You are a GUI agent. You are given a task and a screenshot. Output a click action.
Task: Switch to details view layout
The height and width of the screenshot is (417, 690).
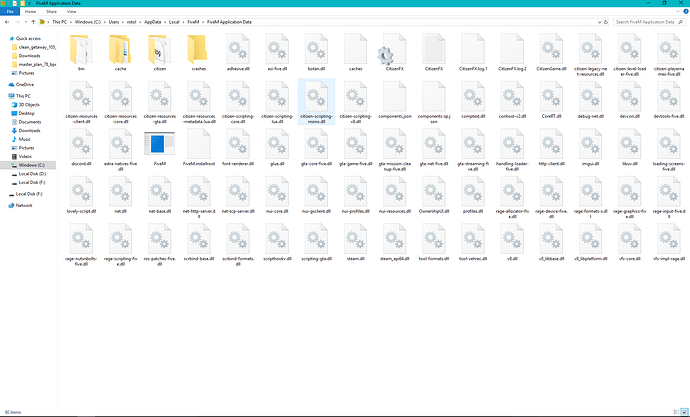point(676,413)
